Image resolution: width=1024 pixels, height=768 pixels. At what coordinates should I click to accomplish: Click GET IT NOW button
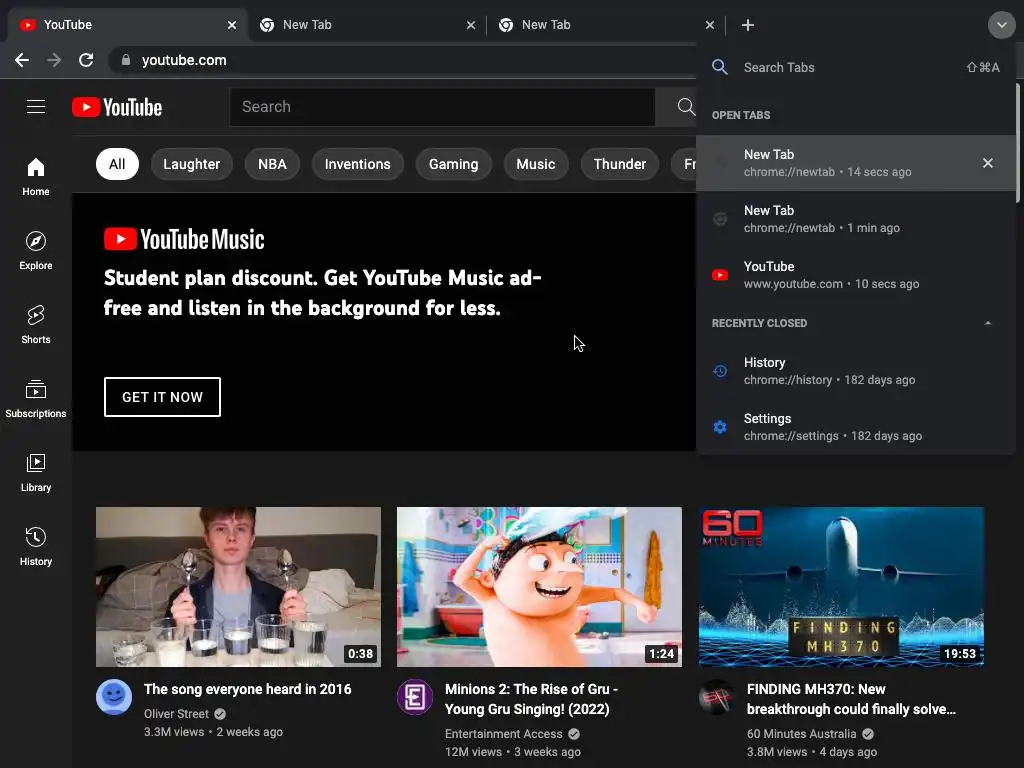[x=162, y=397]
